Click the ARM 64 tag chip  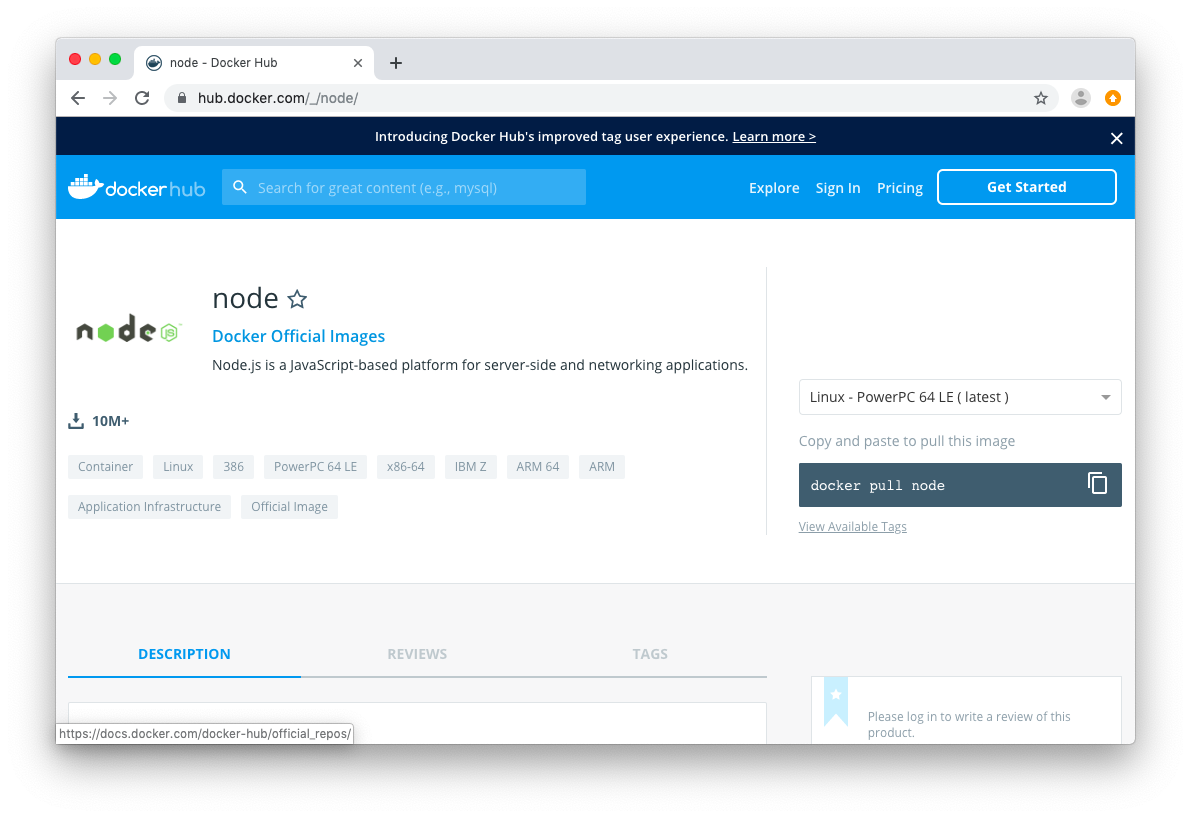click(x=538, y=466)
